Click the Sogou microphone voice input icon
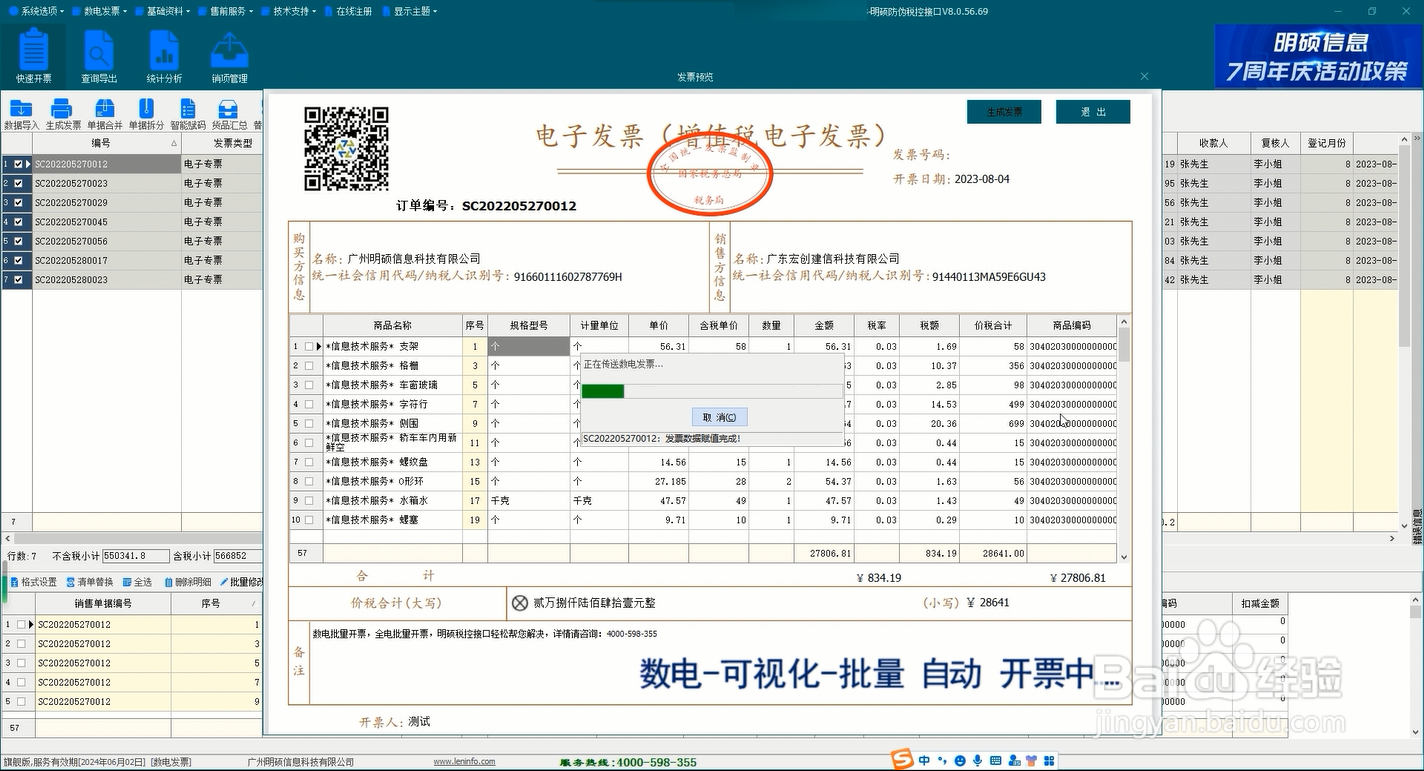This screenshot has height=771, width=1424. pos(977,761)
